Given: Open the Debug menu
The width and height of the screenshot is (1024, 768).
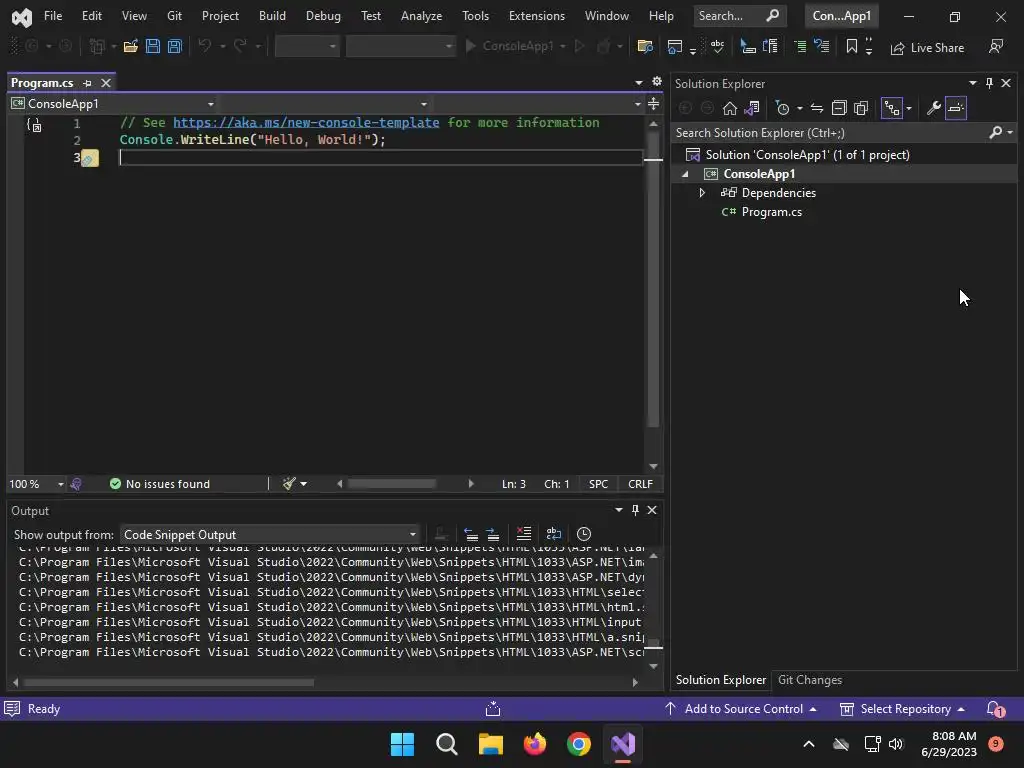Looking at the screenshot, I should pos(323,16).
